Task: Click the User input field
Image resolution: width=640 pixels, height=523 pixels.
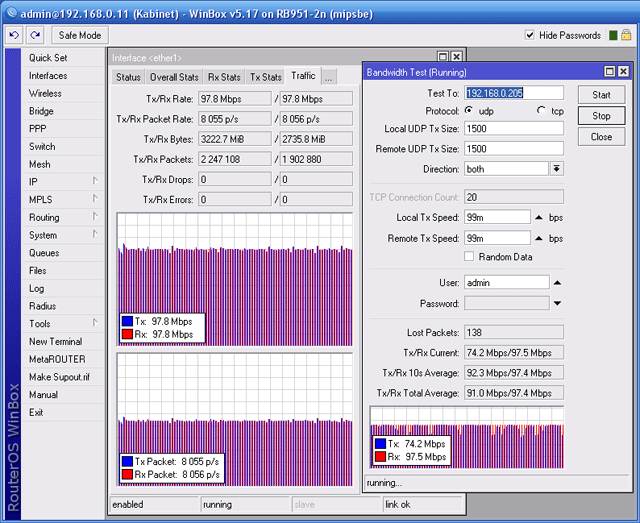Action: 507,283
